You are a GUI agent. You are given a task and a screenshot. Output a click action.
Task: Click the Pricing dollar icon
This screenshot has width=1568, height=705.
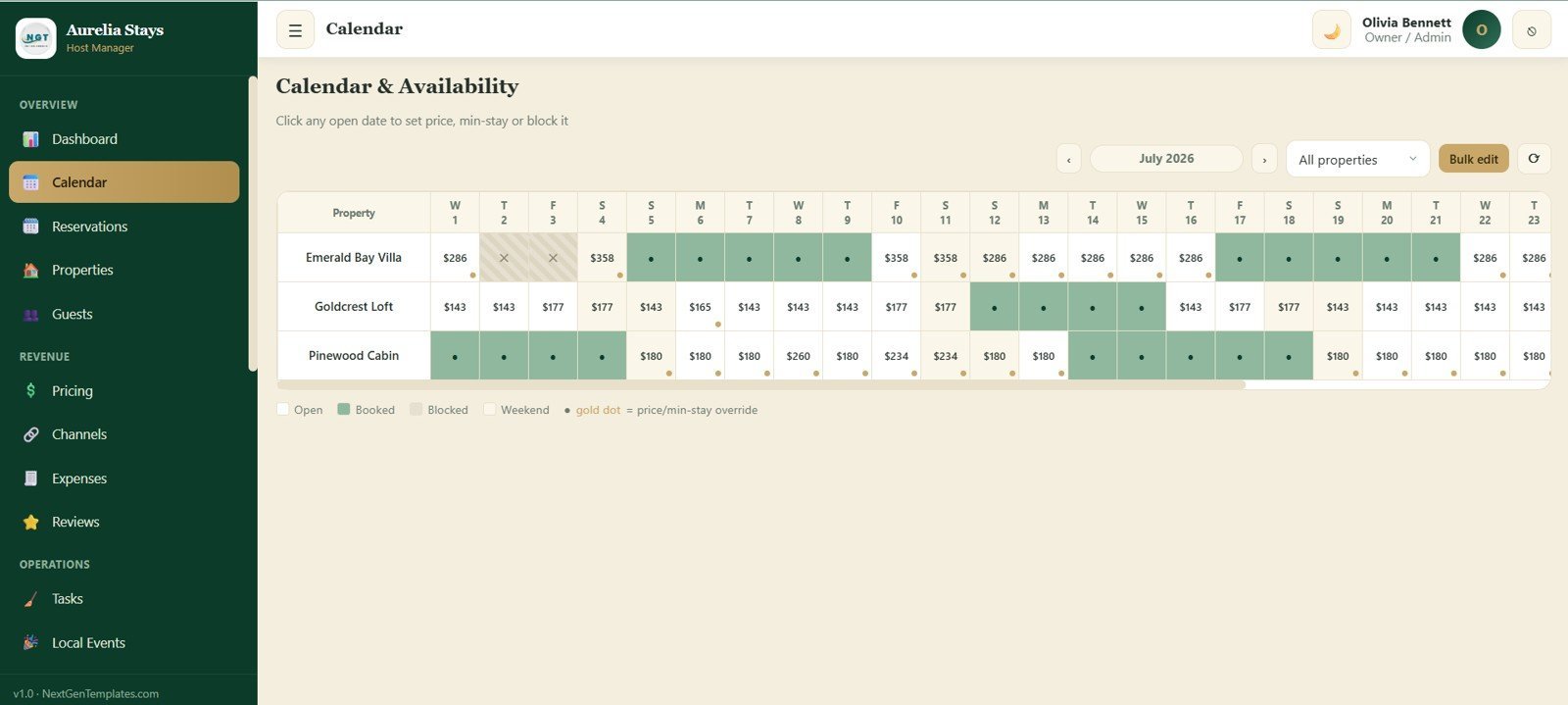31,390
